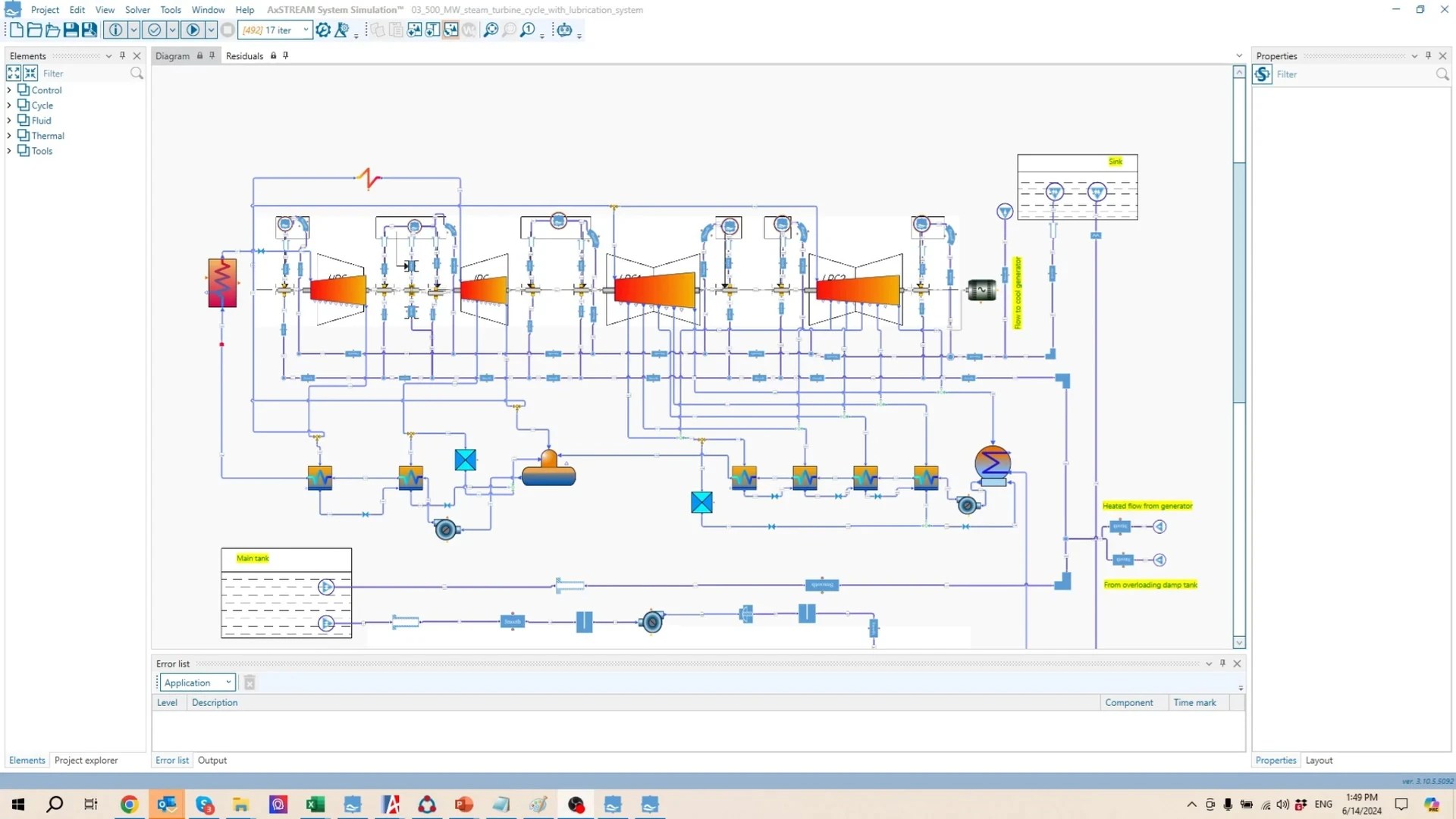Run the simulation with the Play button
The width and height of the screenshot is (1456, 819).
click(x=194, y=30)
